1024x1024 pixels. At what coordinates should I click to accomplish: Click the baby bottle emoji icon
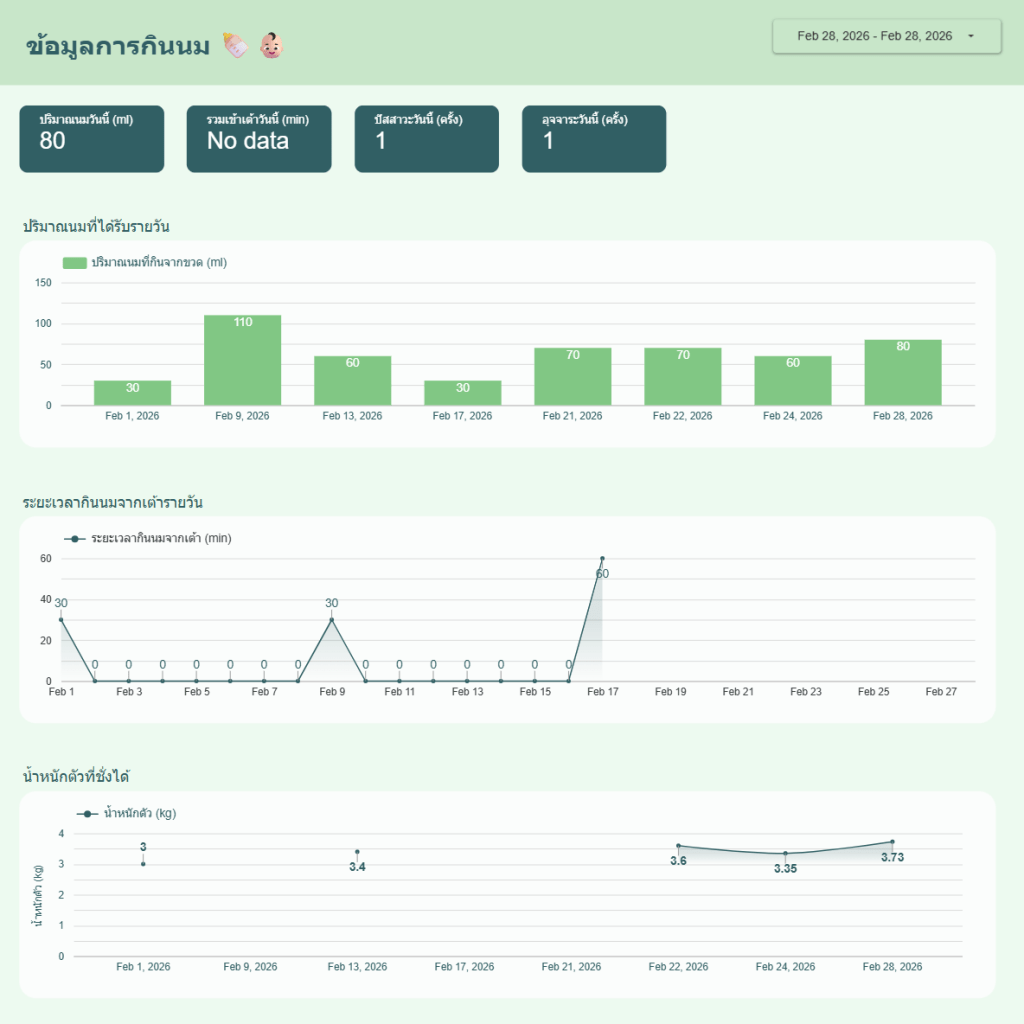tap(236, 45)
